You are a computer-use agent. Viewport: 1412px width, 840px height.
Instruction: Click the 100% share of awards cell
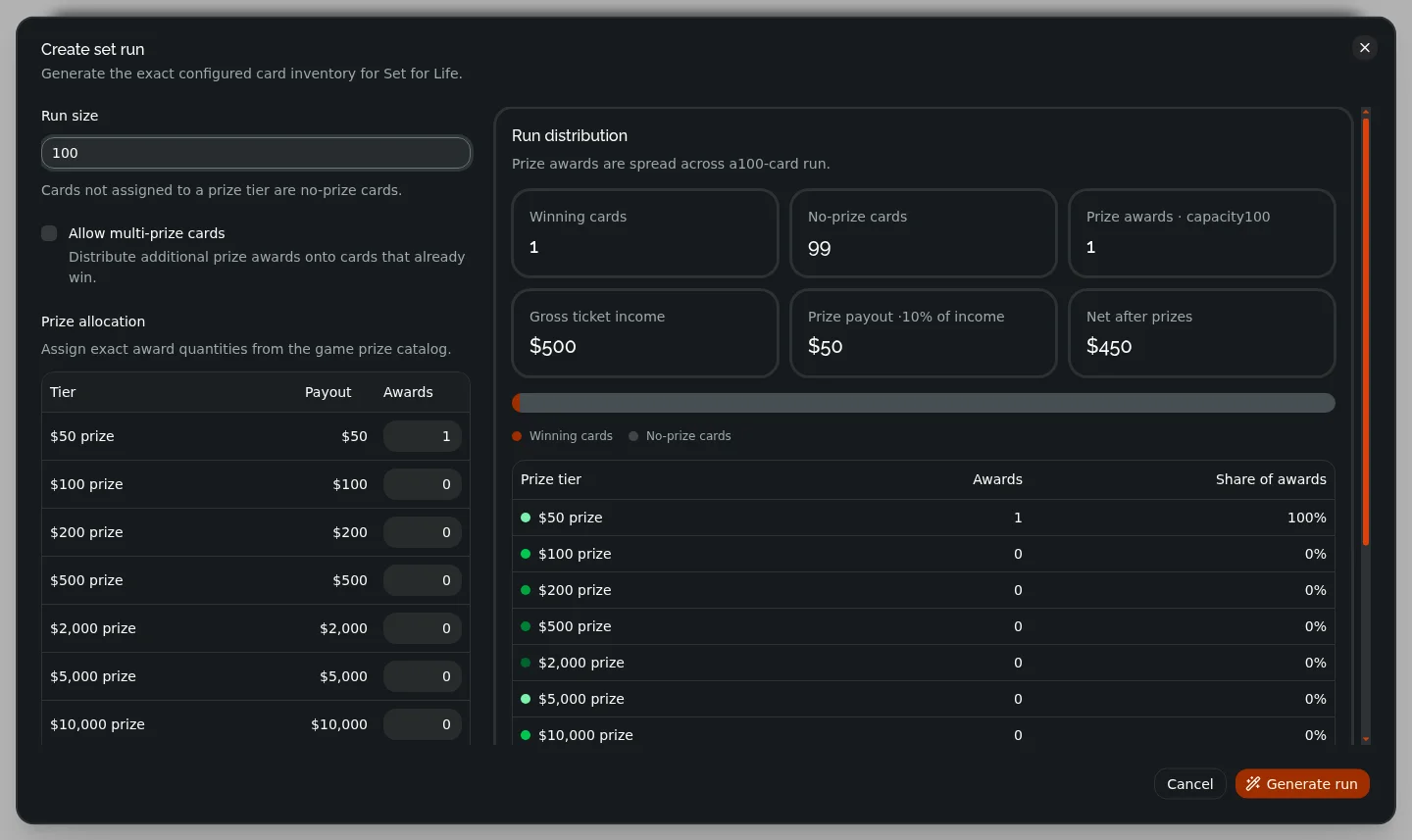pos(1306,518)
